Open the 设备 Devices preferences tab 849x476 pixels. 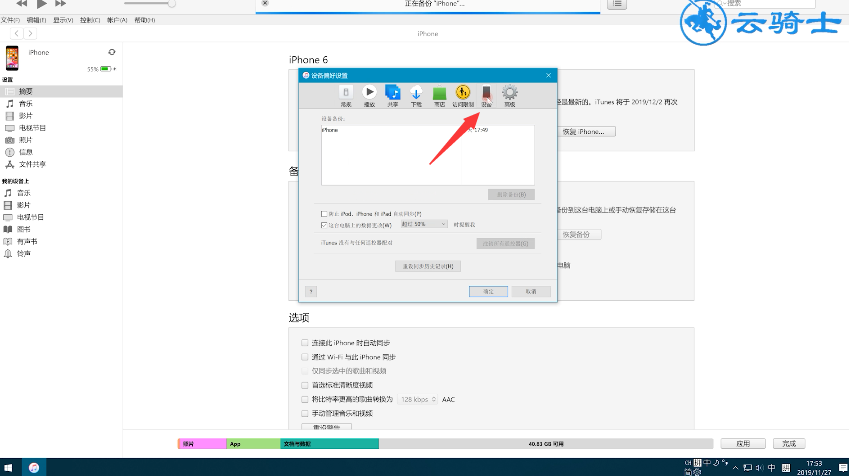point(486,96)
